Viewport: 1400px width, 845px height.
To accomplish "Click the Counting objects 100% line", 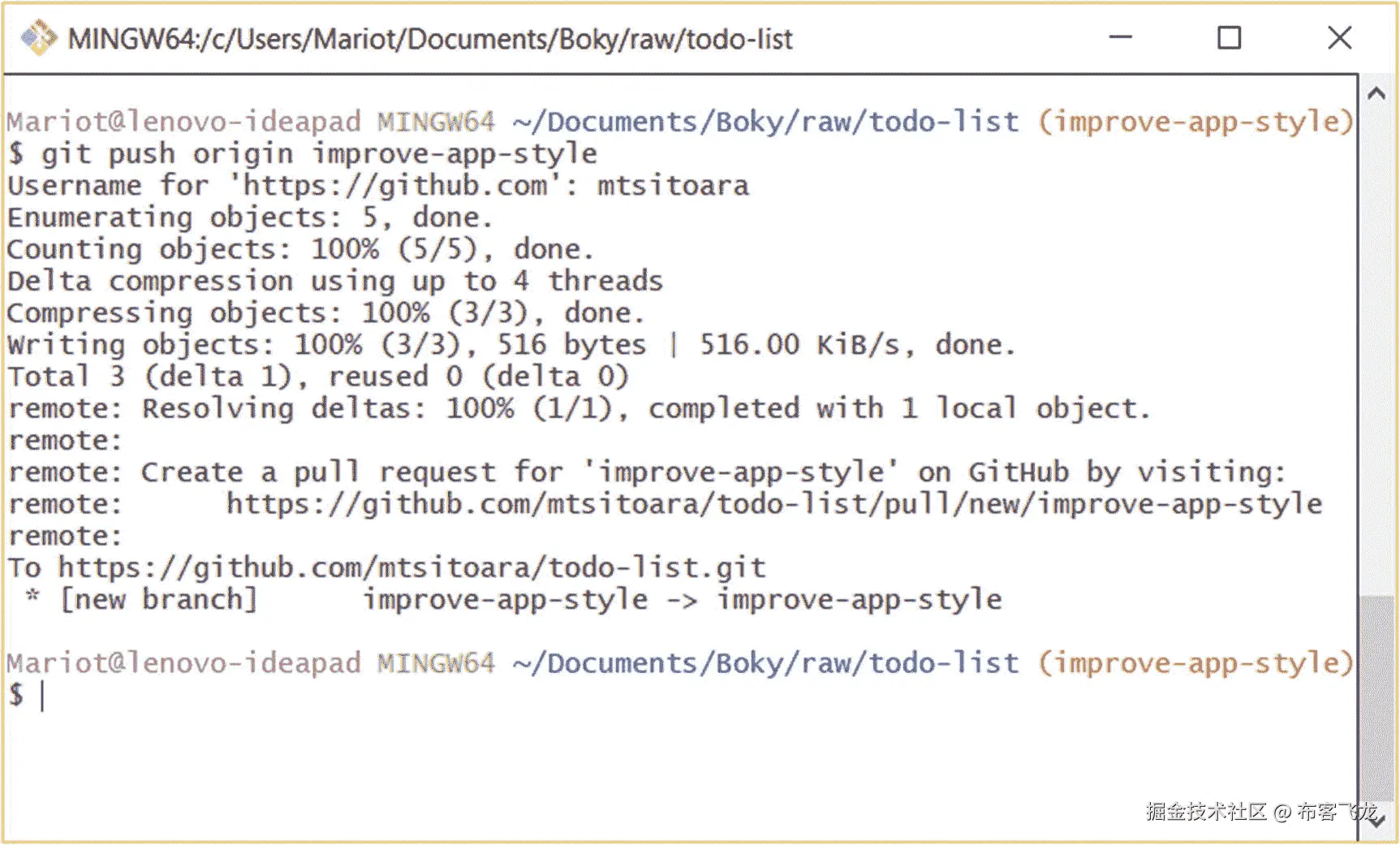I will click(x=299, y=248).
